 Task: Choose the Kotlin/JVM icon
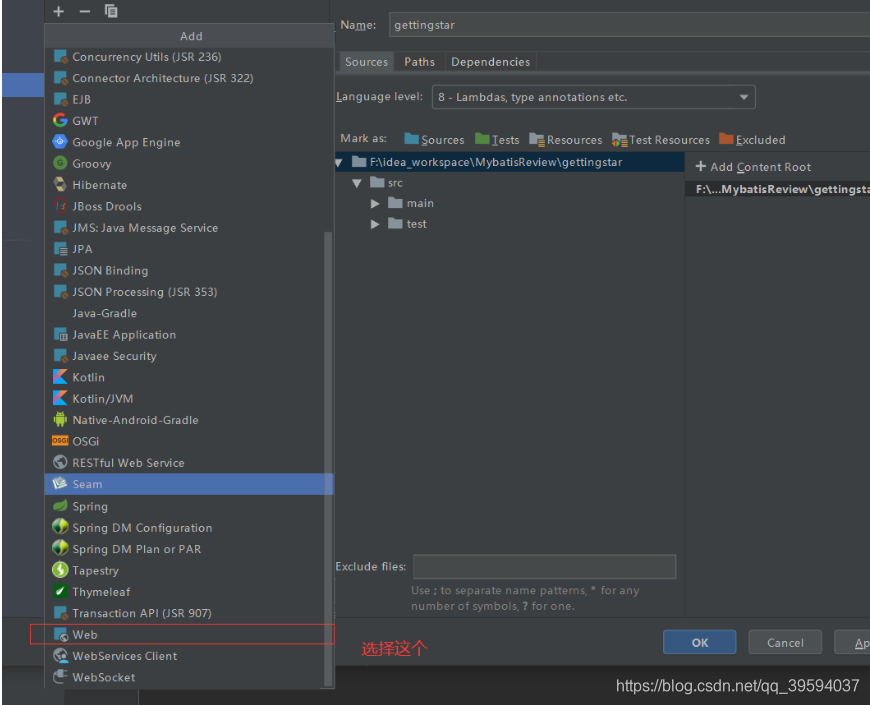[x=60, y=398]
